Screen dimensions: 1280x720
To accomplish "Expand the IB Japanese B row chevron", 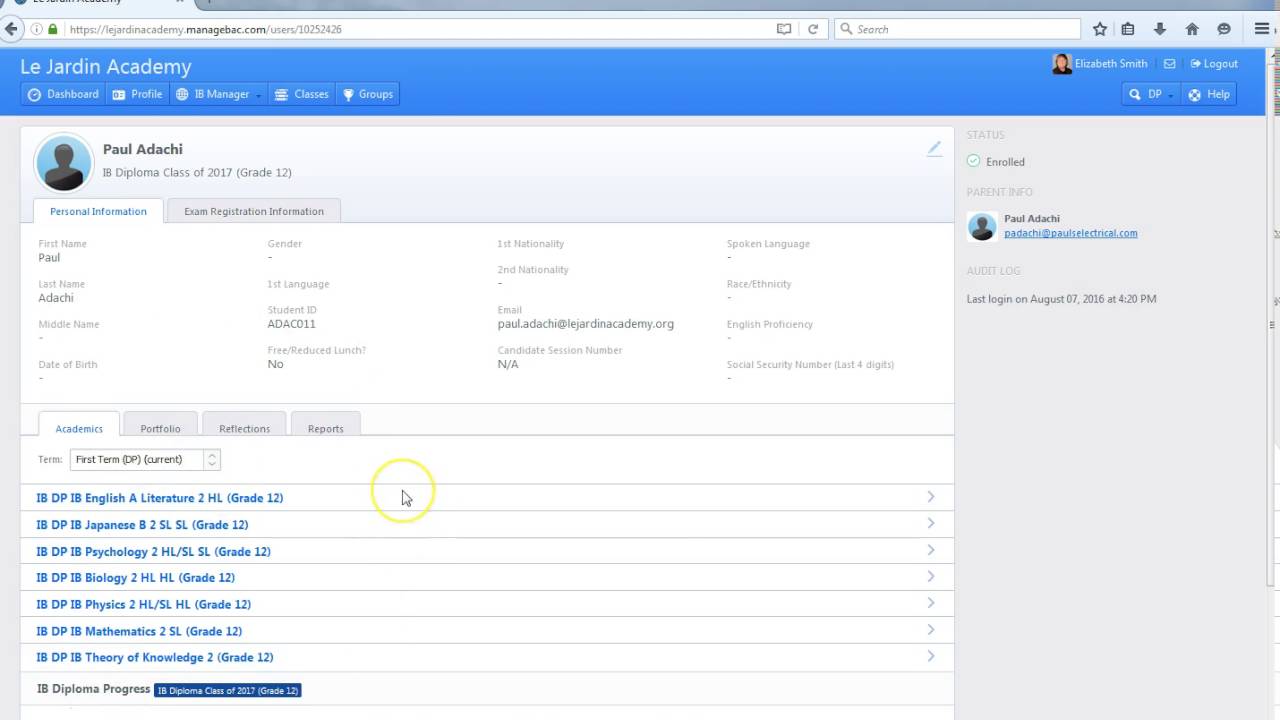I will tap(931, 523).
